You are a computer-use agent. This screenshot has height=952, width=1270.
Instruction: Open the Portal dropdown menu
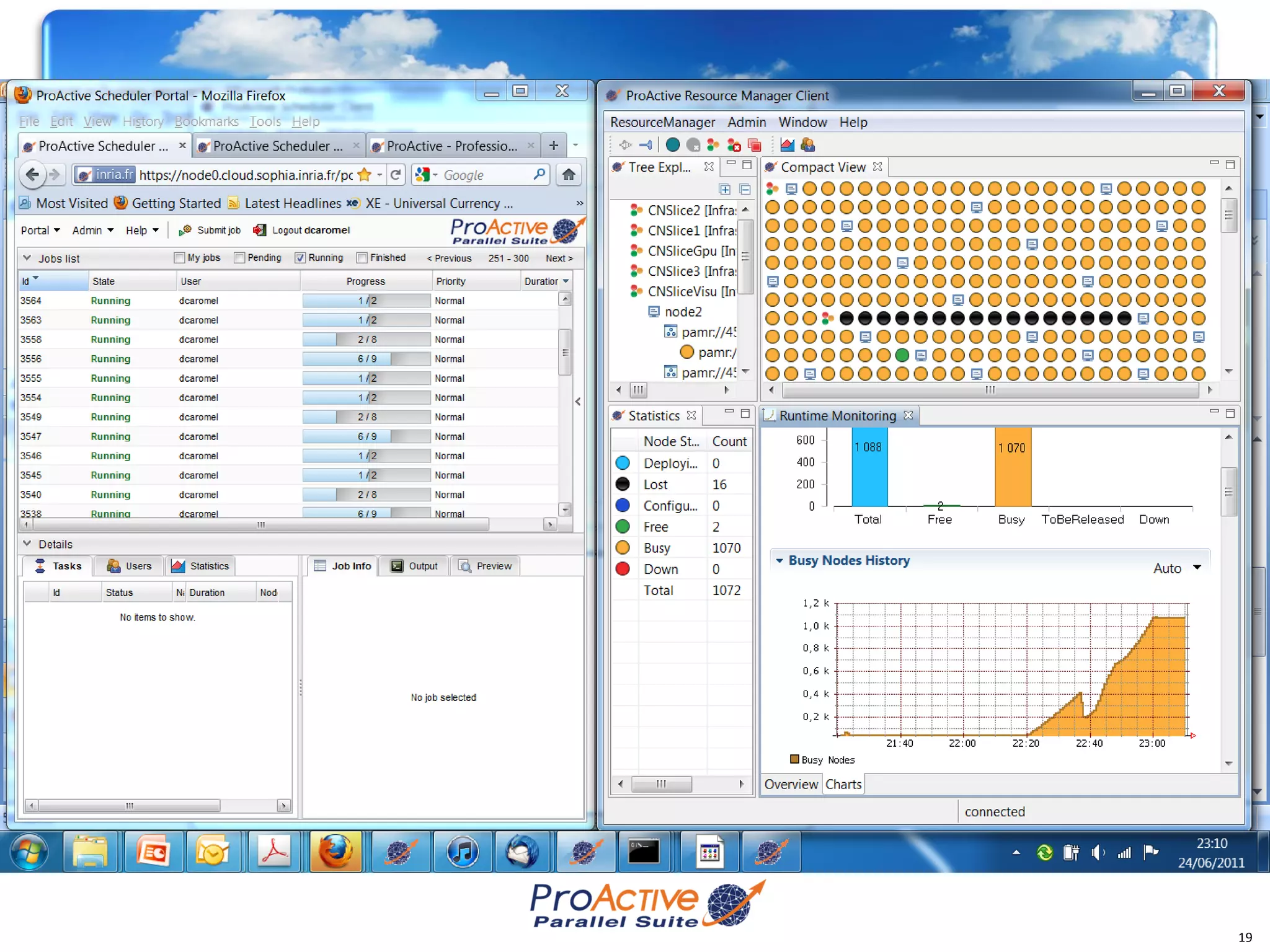tap(40, 230)
